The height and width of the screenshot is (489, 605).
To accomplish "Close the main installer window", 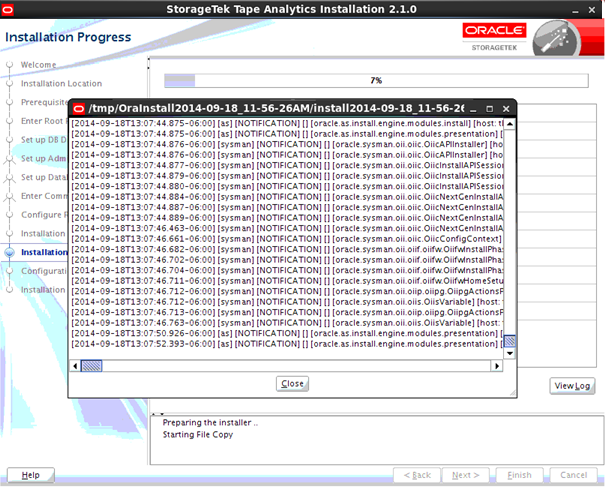I will [592, 10].
